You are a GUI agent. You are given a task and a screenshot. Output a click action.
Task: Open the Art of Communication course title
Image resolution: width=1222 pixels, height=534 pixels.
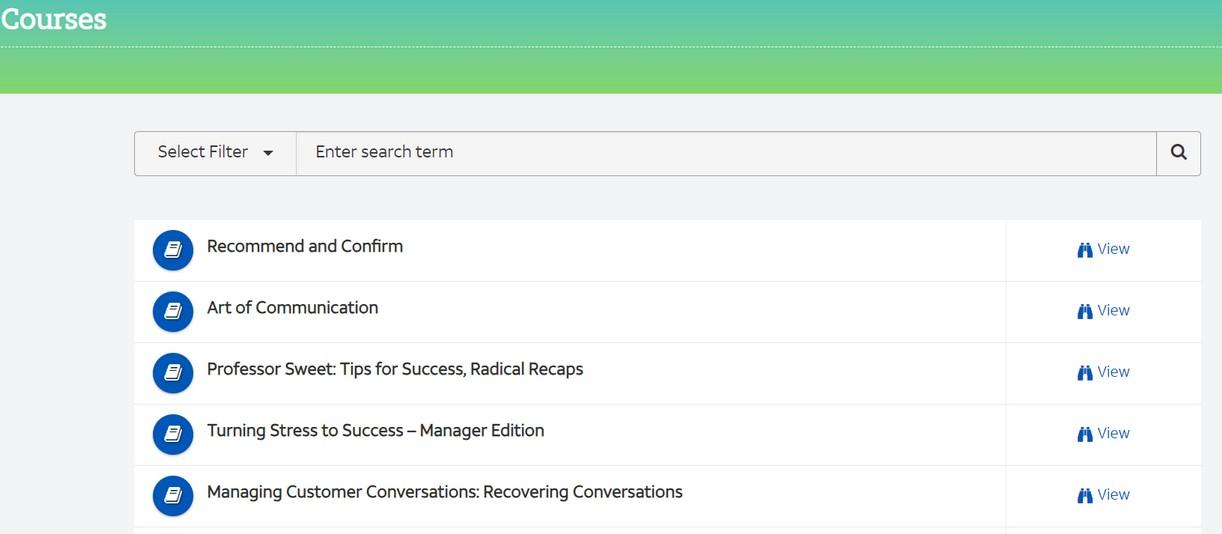point(292,308)
